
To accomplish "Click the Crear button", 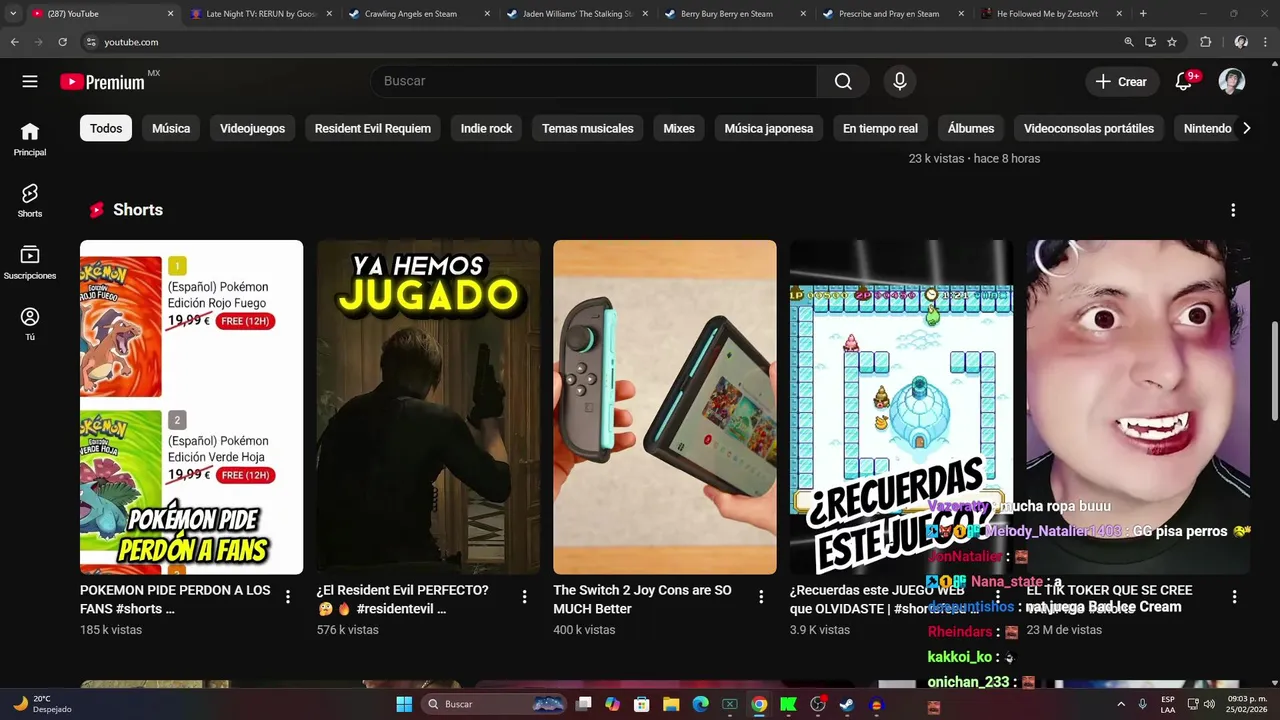I will pyautogui.click(x=1122, y=82).
